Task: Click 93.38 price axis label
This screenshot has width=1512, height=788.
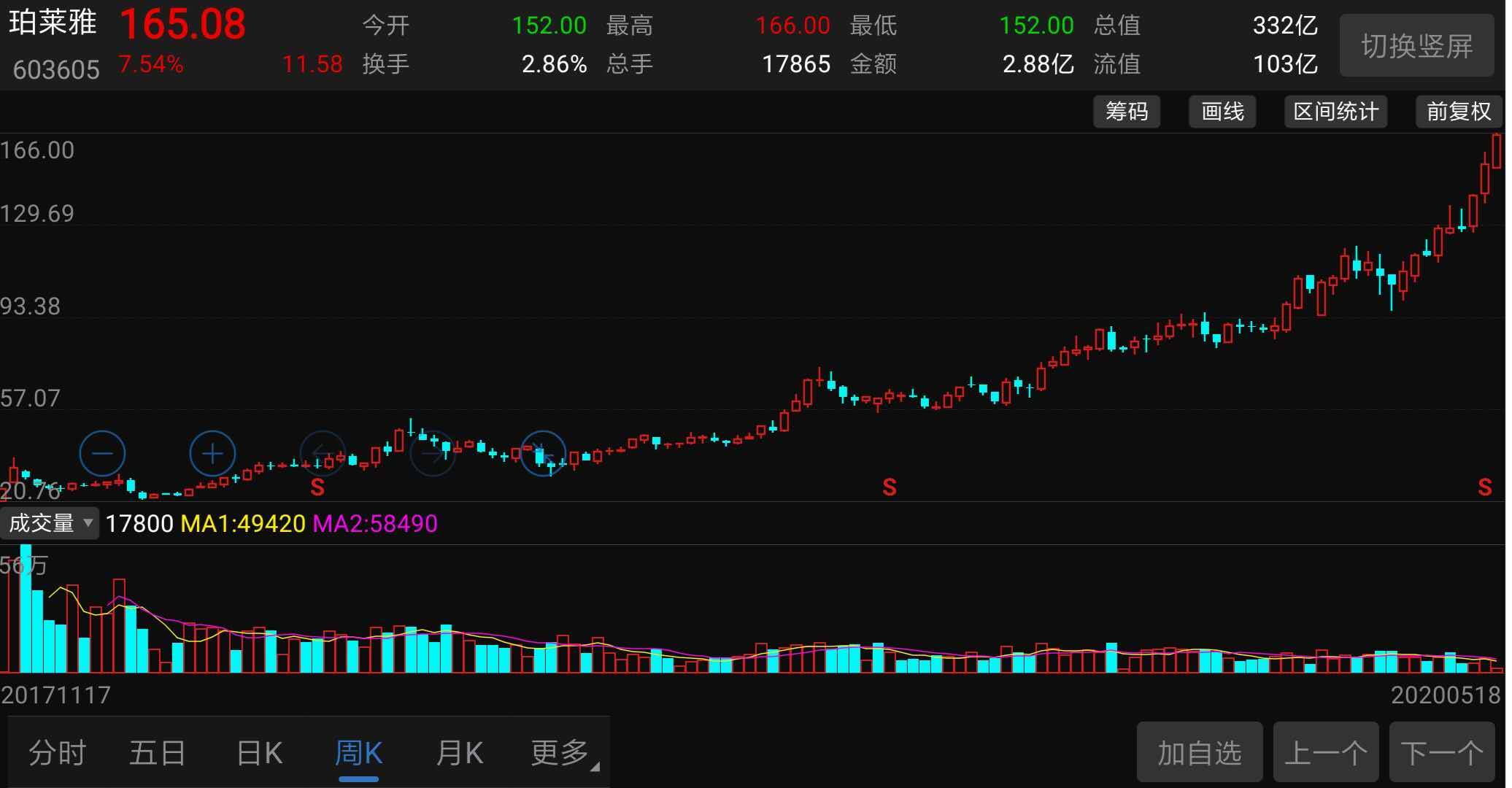Action: (31, 306)
